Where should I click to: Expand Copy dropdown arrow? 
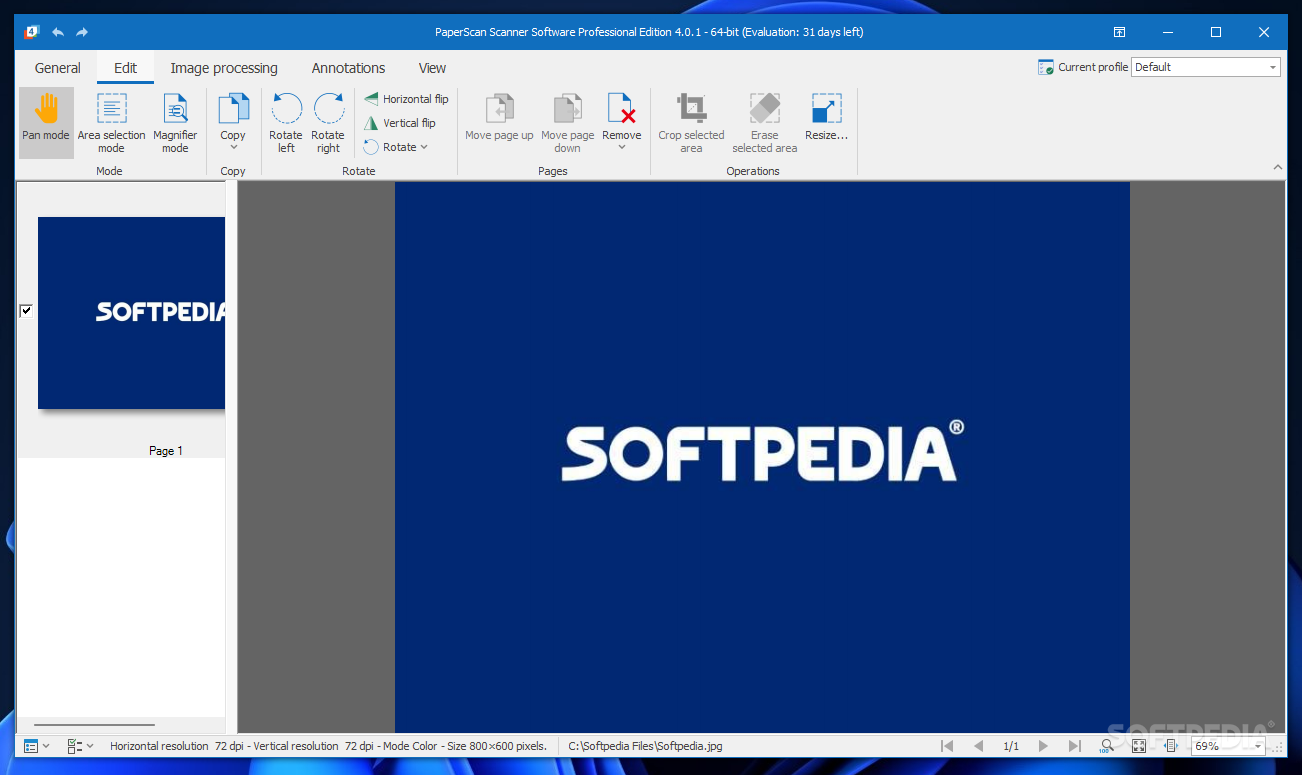pos(233,148)
